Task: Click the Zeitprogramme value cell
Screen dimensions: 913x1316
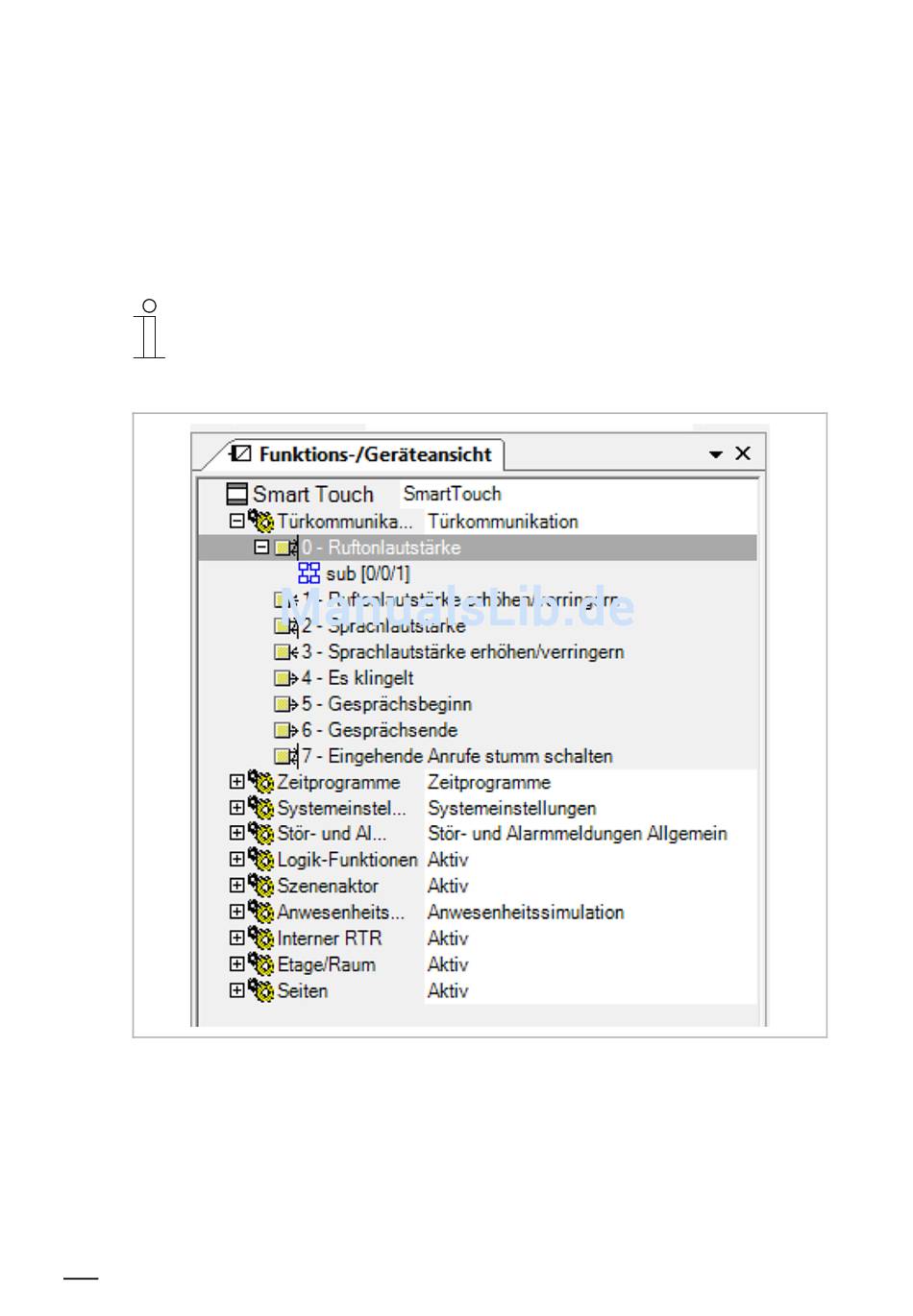Action: point(489,782)
